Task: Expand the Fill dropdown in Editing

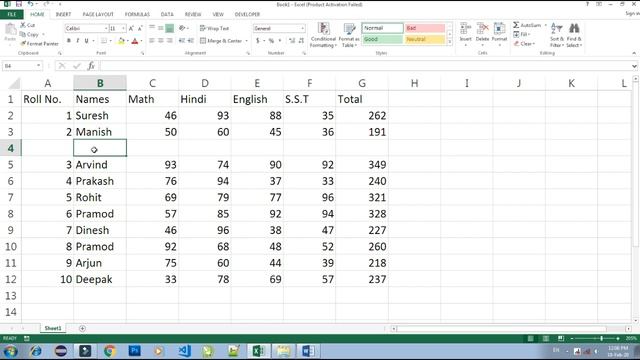Action: point(529,34)
